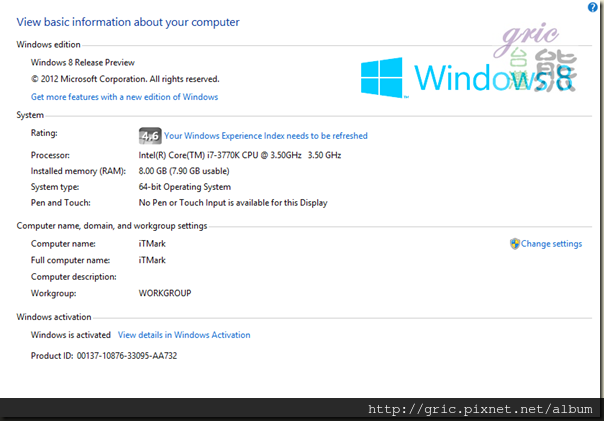Click the shield icon beside Change settings
This screenshot has height=421, width=604.
514,243
